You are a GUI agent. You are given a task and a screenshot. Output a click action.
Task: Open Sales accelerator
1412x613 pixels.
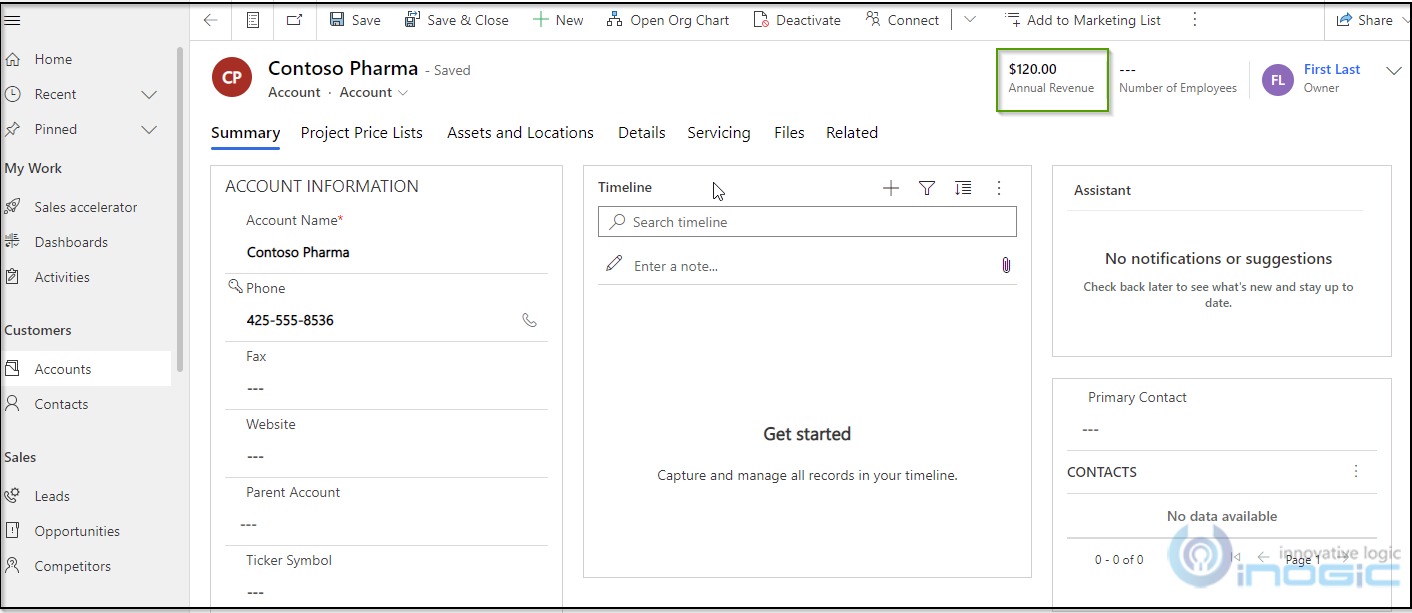pyautogui.click(x=86, y=207)
